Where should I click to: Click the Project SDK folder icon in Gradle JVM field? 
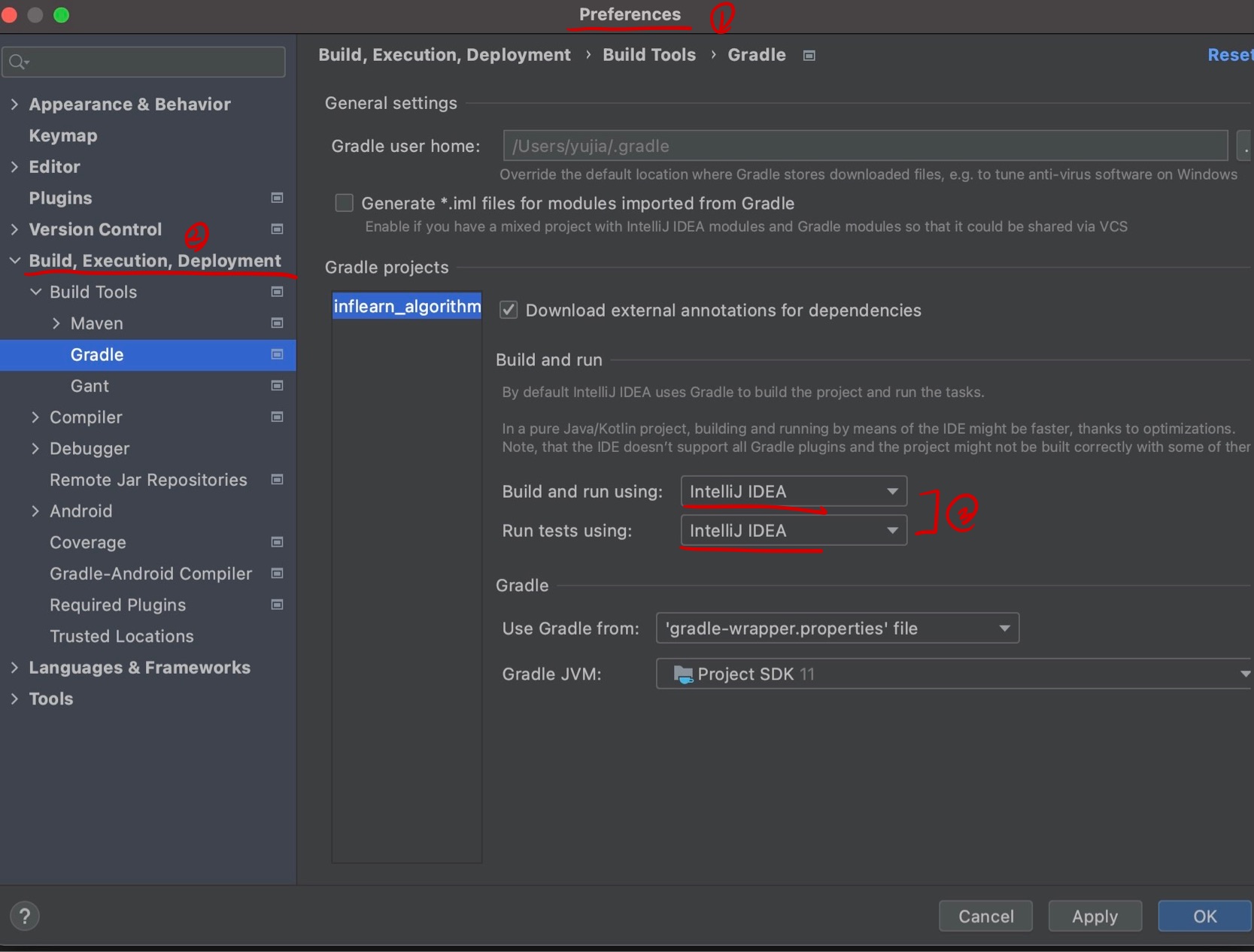point(684,675)
